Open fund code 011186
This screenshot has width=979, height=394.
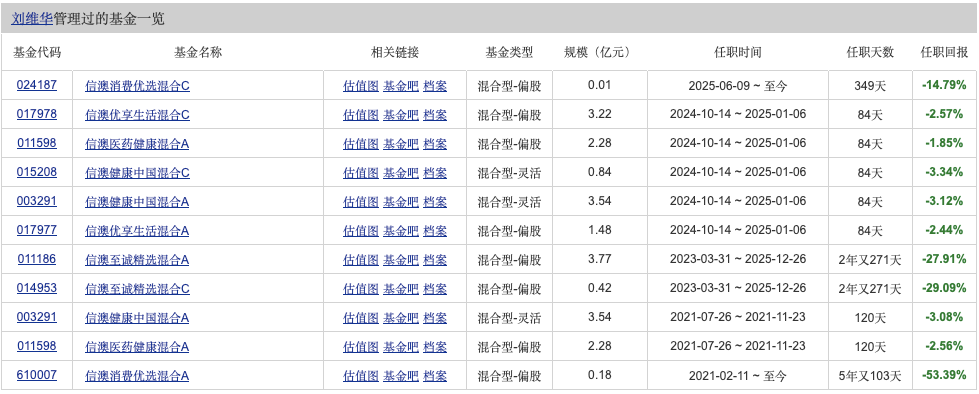click(37, 259)
